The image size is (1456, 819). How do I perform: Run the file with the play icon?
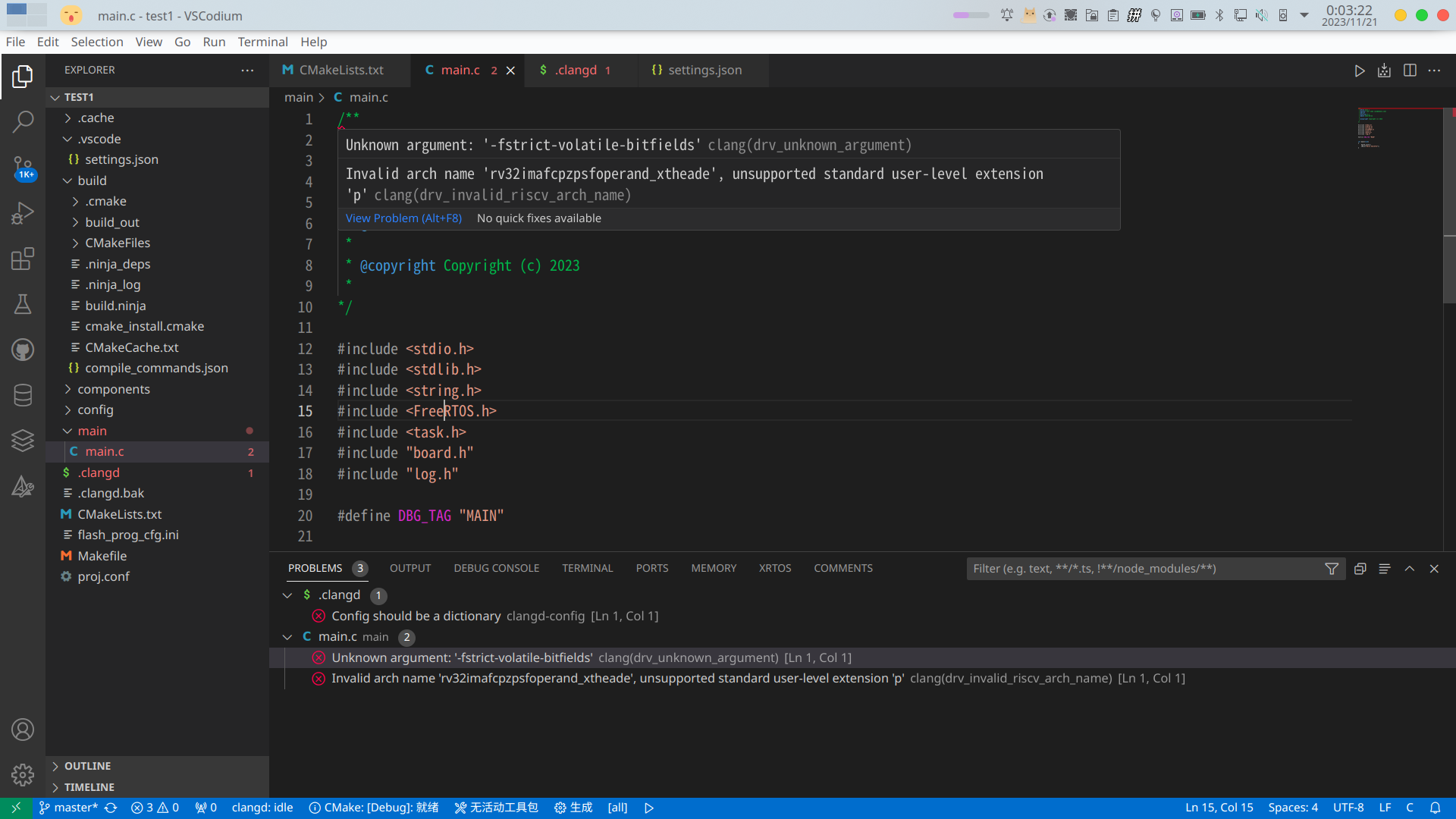point(1360,71)
